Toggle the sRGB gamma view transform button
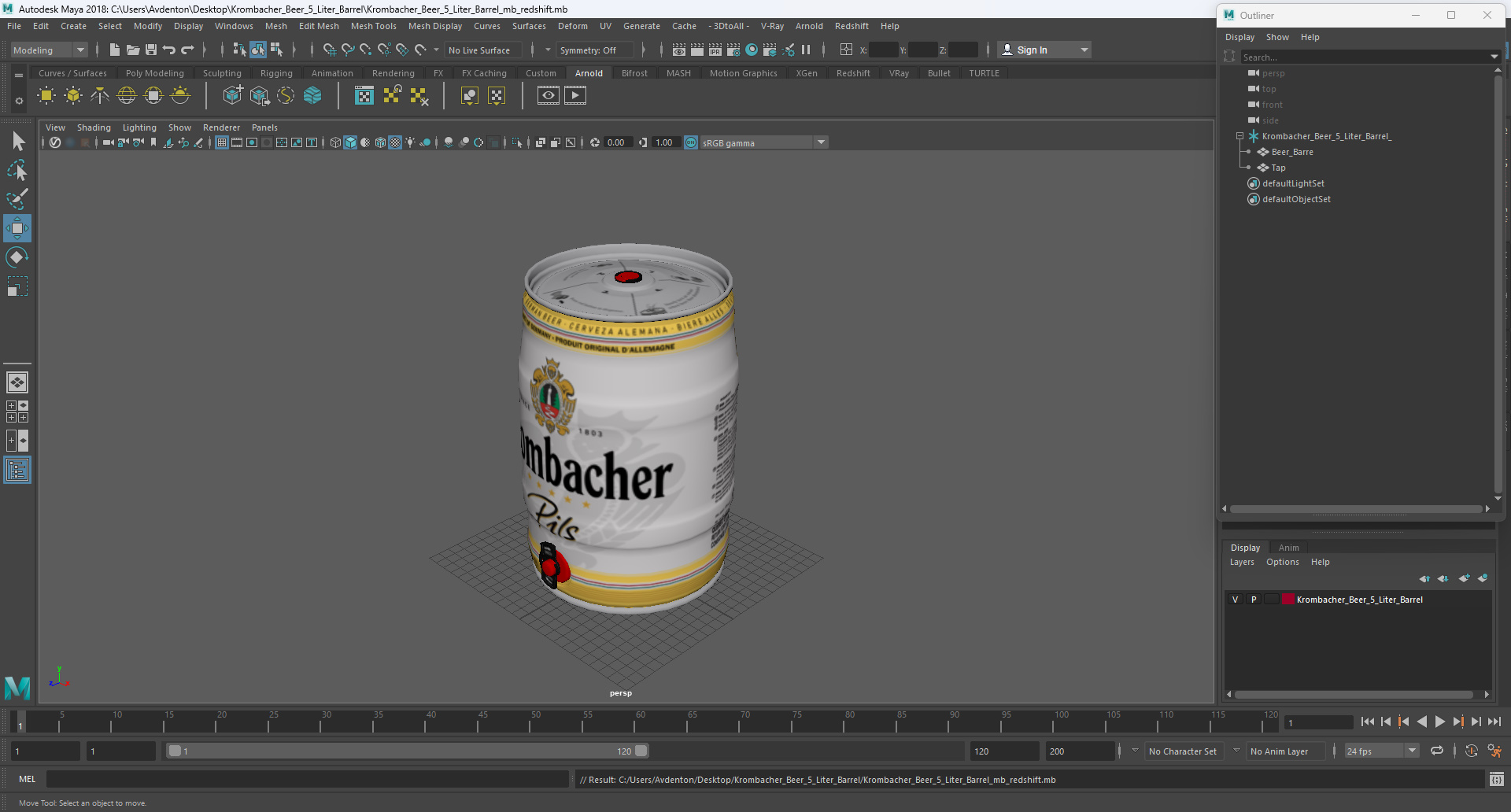Screen dimensions: 1511x812 pos(691,142)
